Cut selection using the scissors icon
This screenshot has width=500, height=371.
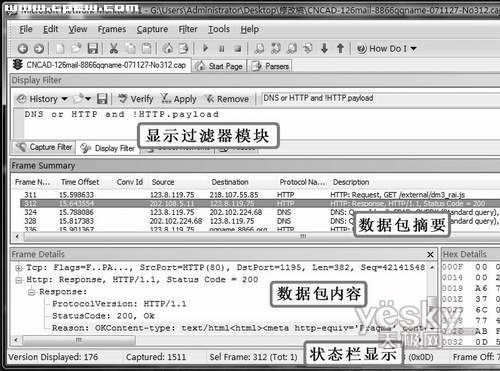point(114,49)
